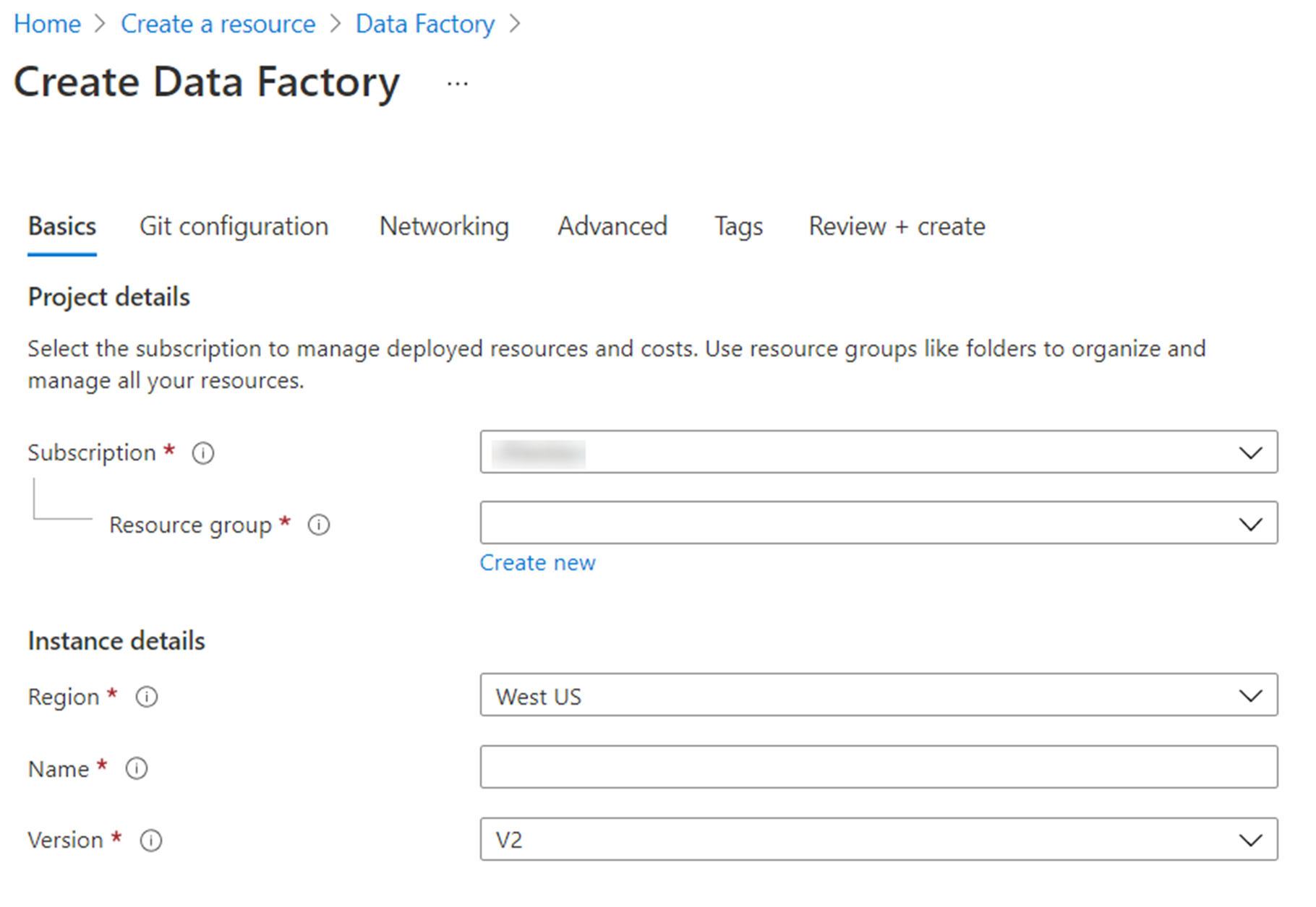Go to the Advanced tab
Screen dimensions: 1316x907
tap(612, 227)
